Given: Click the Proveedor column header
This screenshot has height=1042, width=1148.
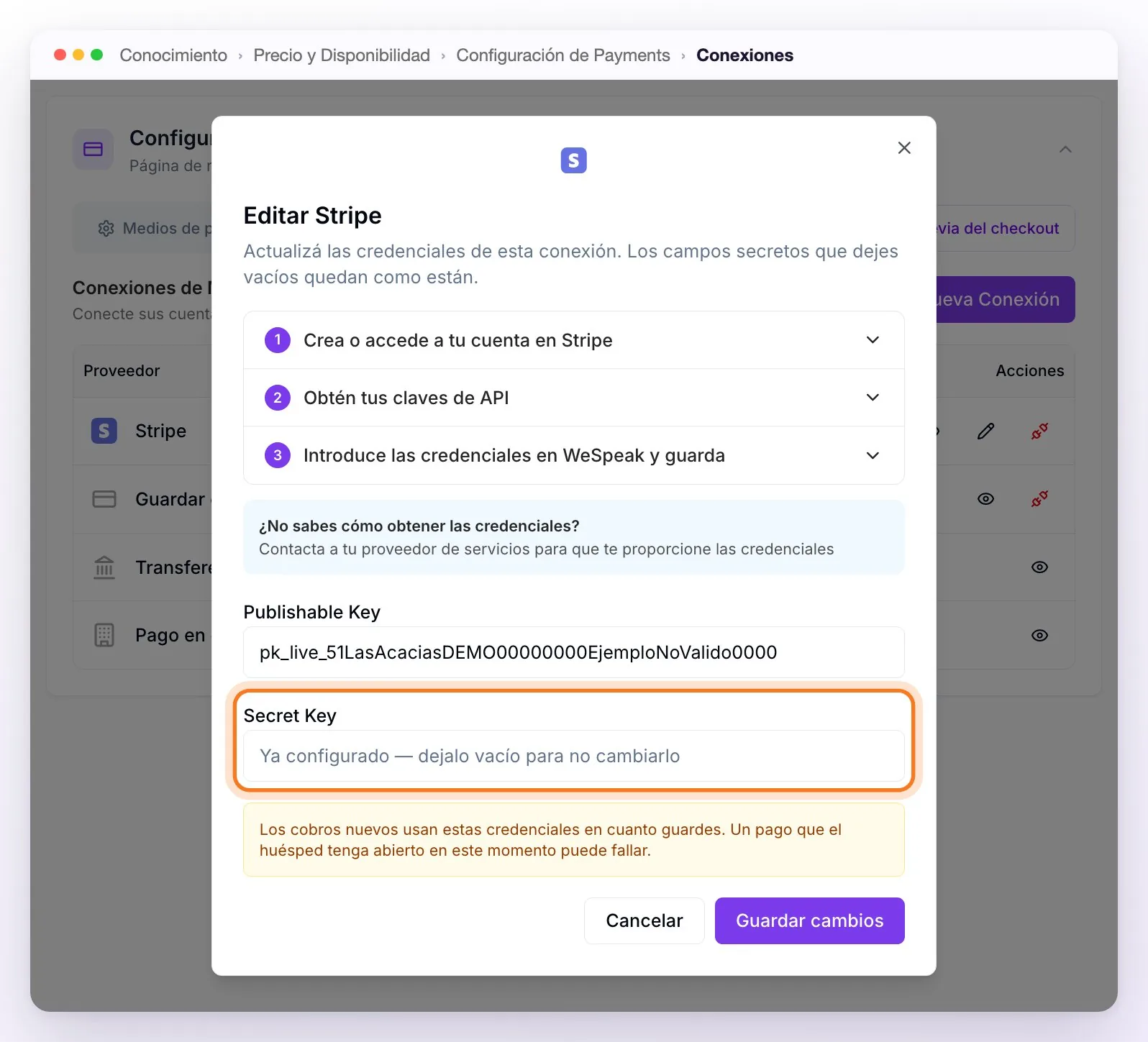Looking at the screenshot, I should (x=122, y=370).
